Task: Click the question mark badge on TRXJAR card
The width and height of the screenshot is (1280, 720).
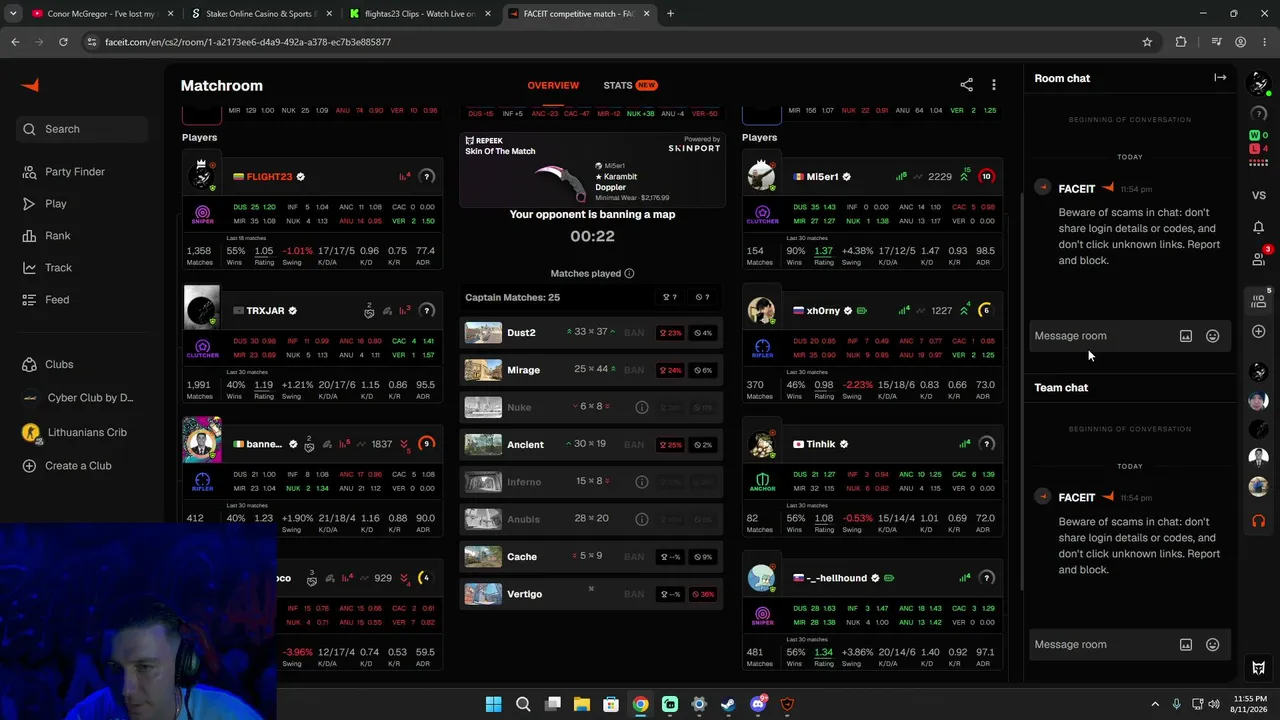Action: (427, 311)
